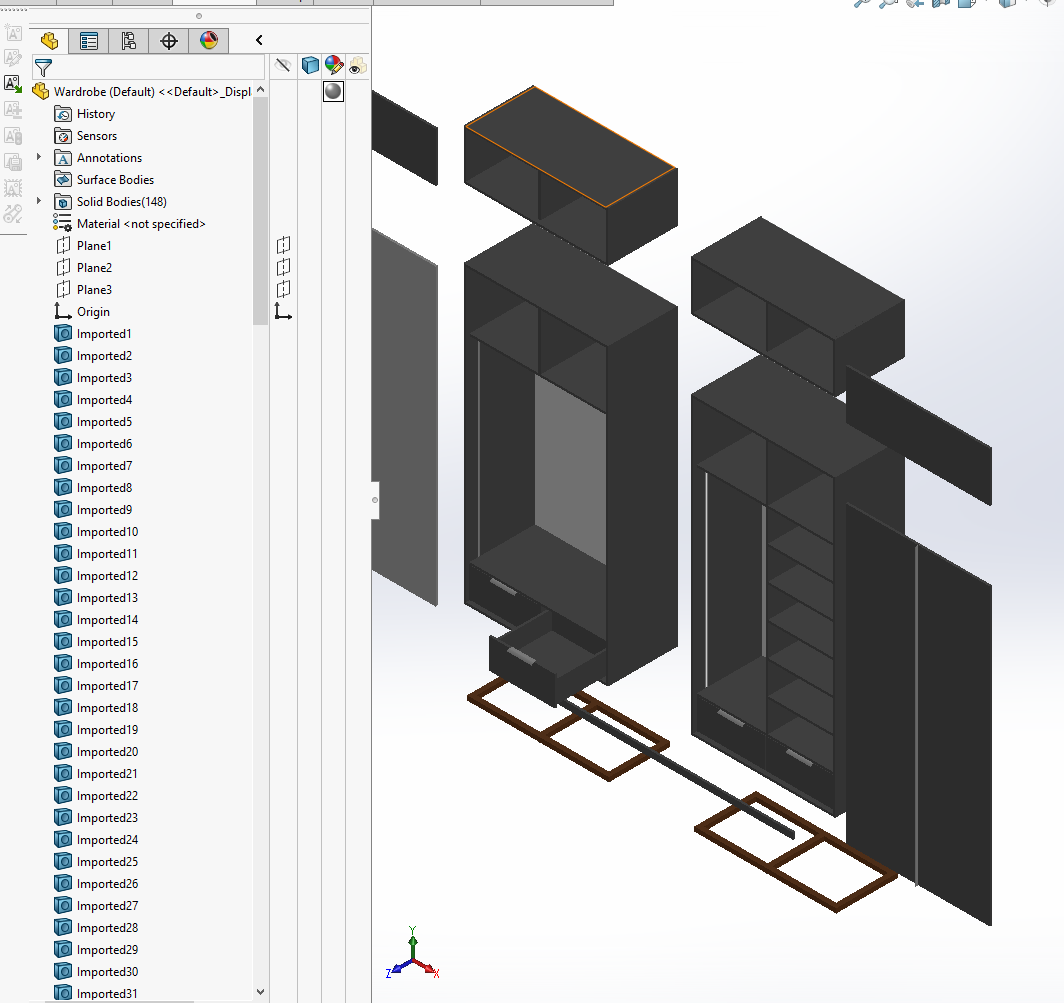Click the Wardrobe gray appearance sphere swatch
1064x1003 pixels.
(x=333, y=91)
